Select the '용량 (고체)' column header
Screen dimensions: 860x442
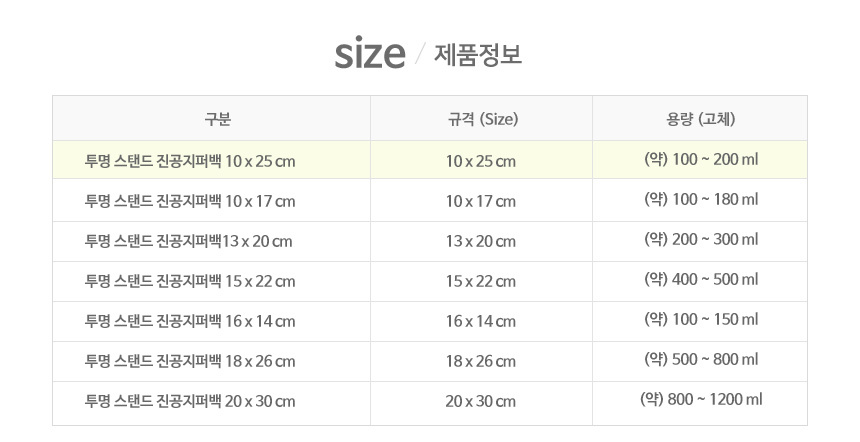click(701, 119)
